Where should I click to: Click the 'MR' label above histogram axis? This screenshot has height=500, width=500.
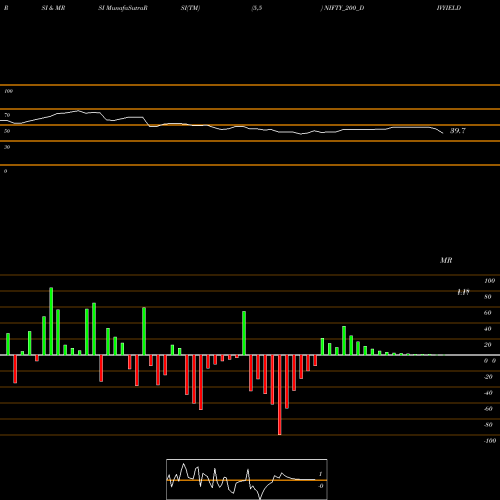click(446, 260)
